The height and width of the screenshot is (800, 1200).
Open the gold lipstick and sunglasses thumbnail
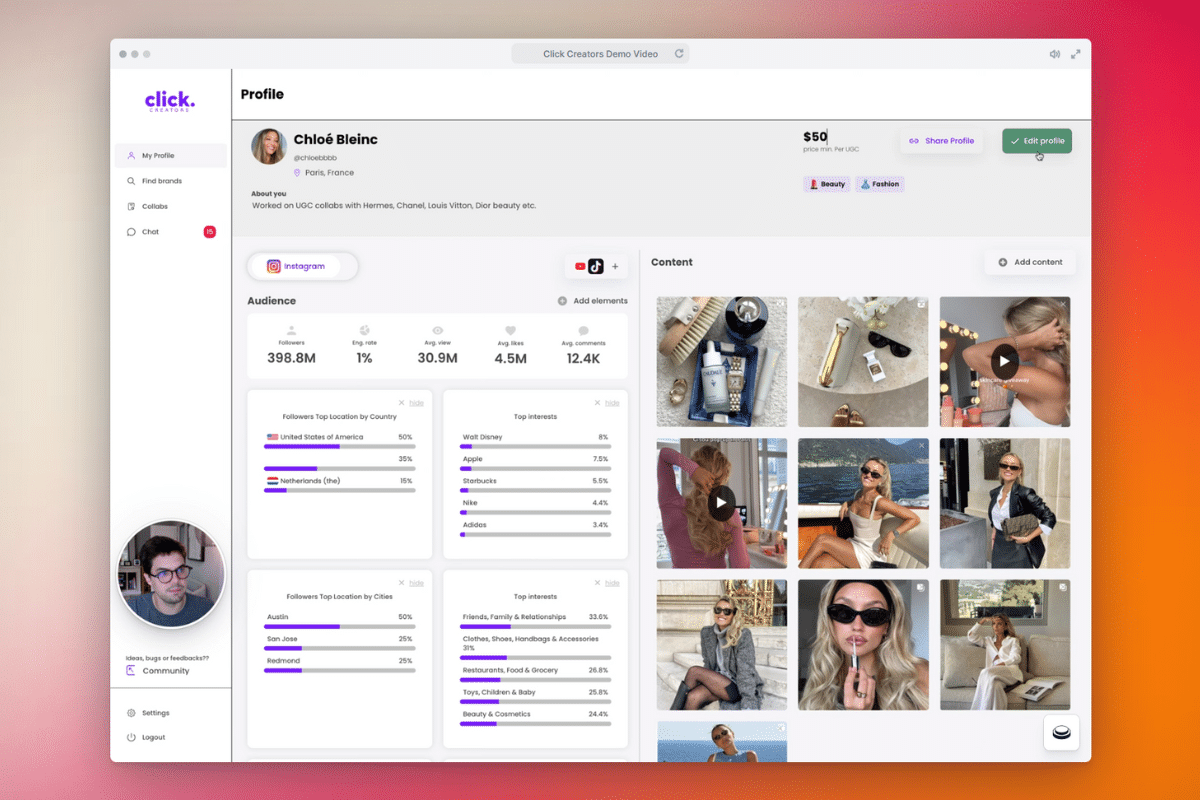coord(863,362)
